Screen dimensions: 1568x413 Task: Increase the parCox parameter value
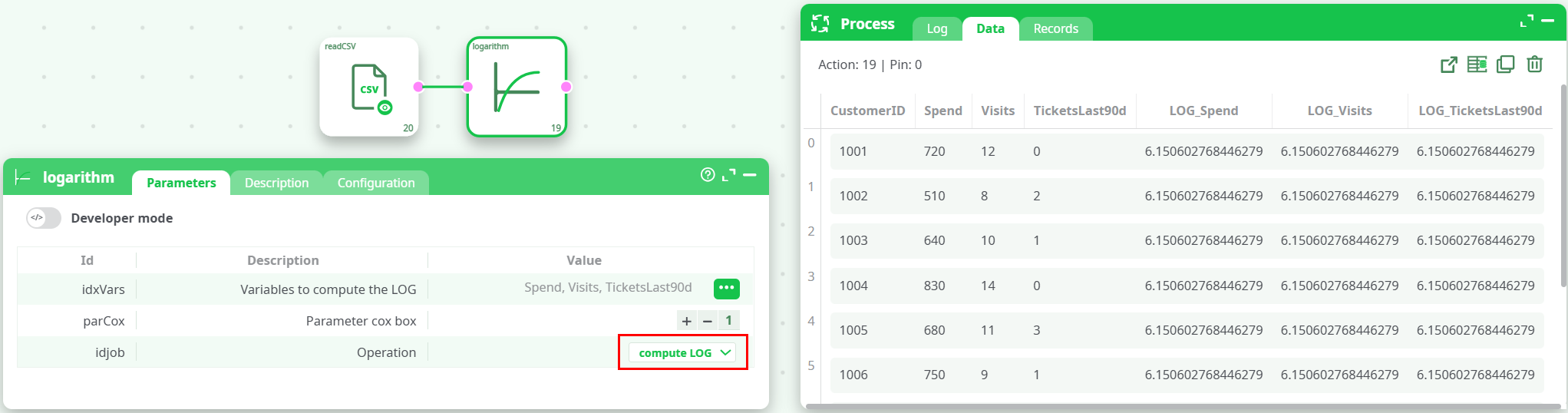pos(687,321)
